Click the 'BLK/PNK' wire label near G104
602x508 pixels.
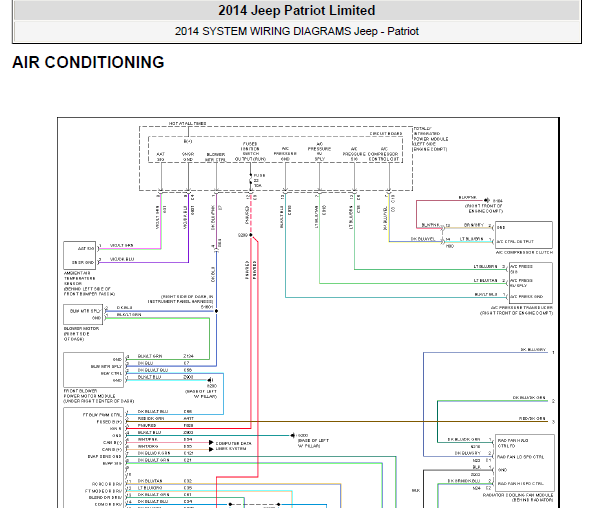tap(468, 197)
